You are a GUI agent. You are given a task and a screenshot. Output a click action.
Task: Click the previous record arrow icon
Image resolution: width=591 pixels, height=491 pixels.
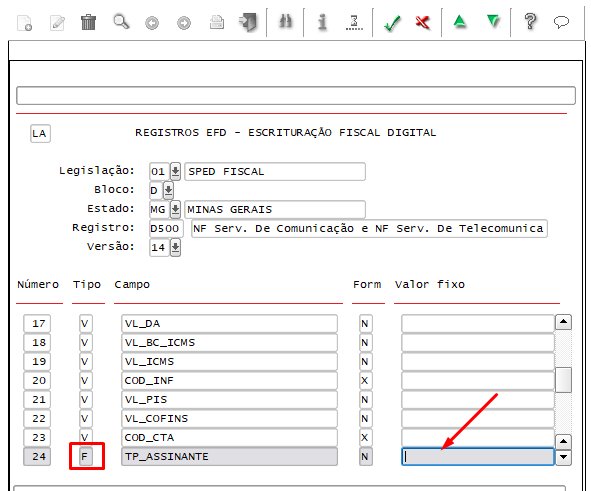point(152,23)
